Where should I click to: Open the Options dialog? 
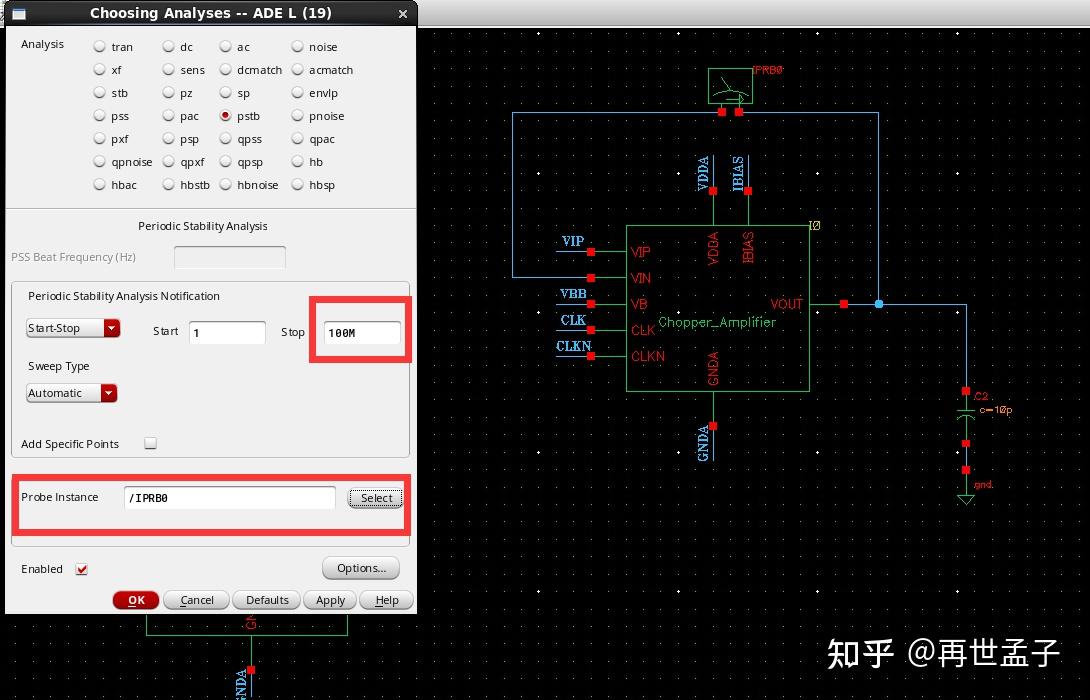point(360,567)
